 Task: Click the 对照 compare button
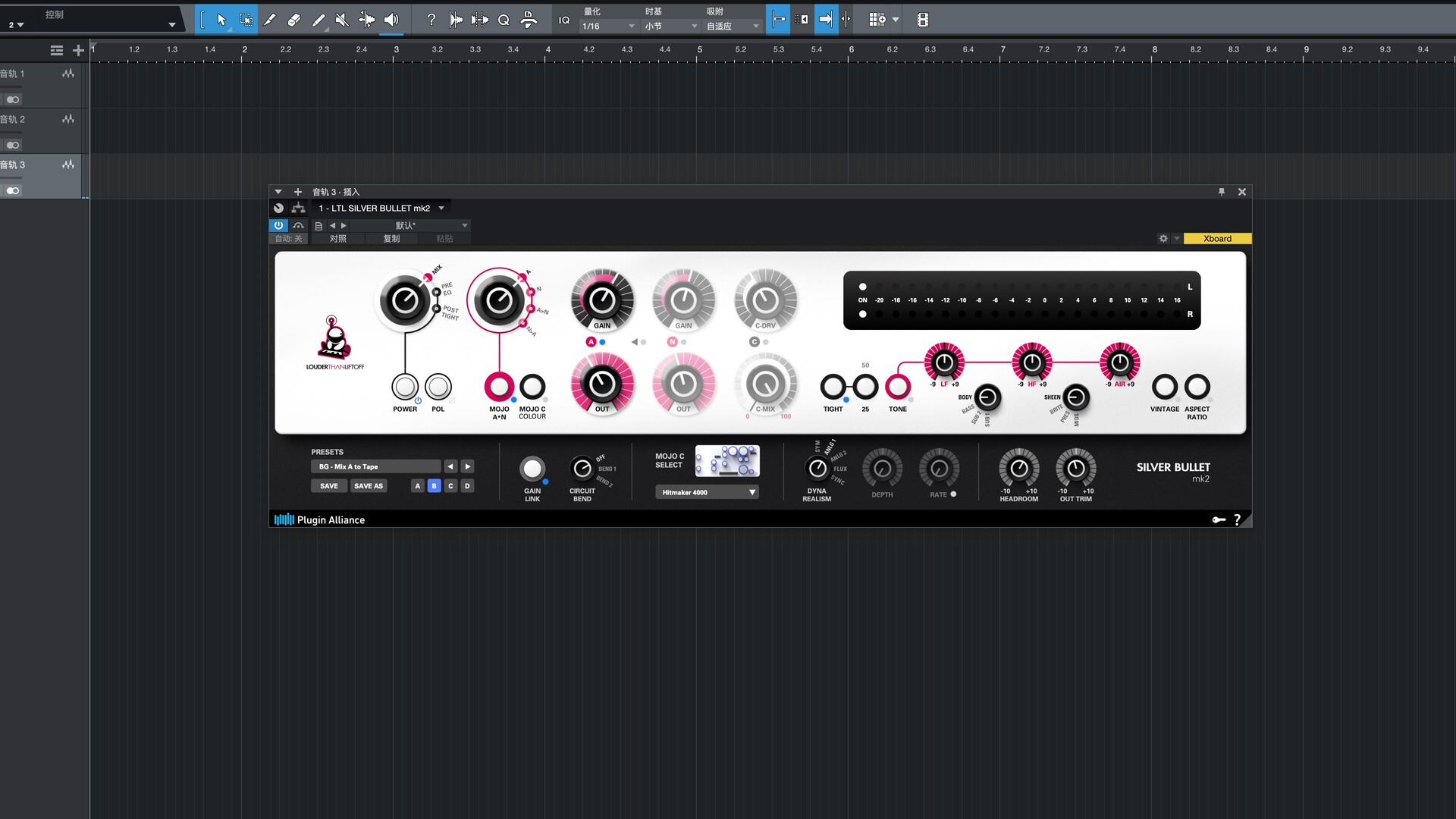338,239
